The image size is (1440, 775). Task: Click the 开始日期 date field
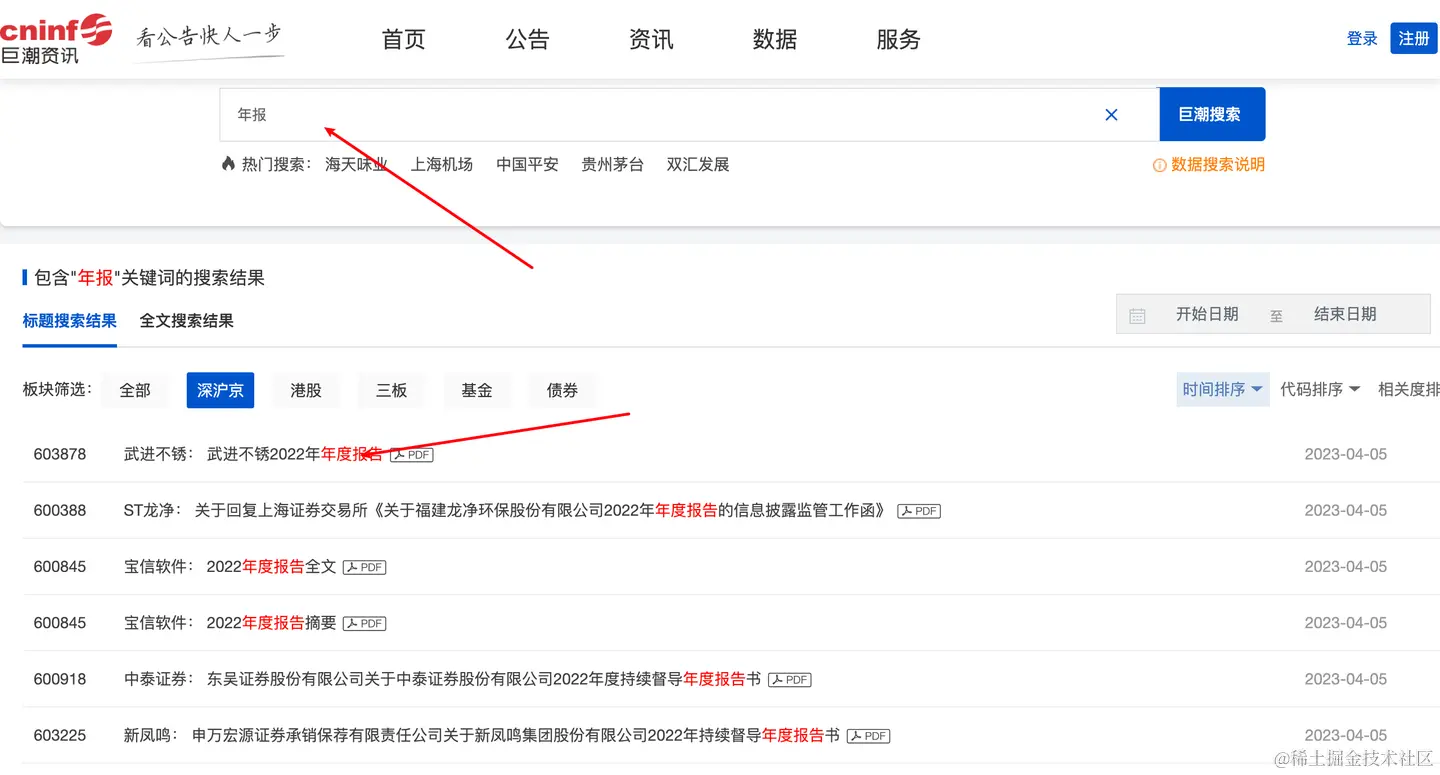[1207, 314]
